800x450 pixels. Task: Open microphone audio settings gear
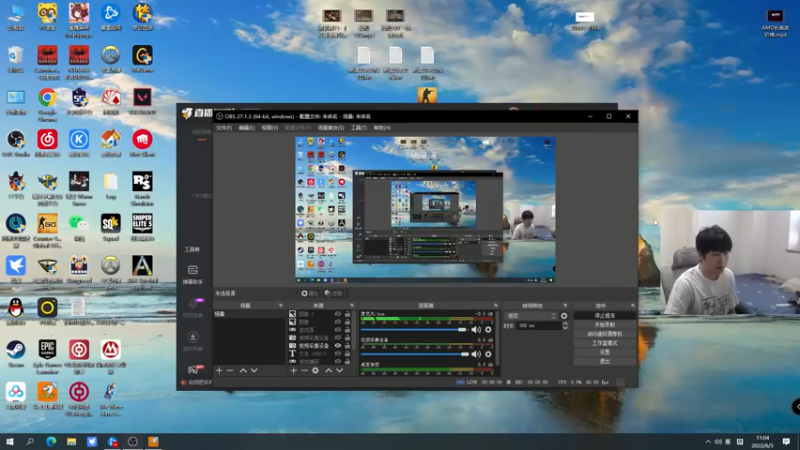coord(488,328)
